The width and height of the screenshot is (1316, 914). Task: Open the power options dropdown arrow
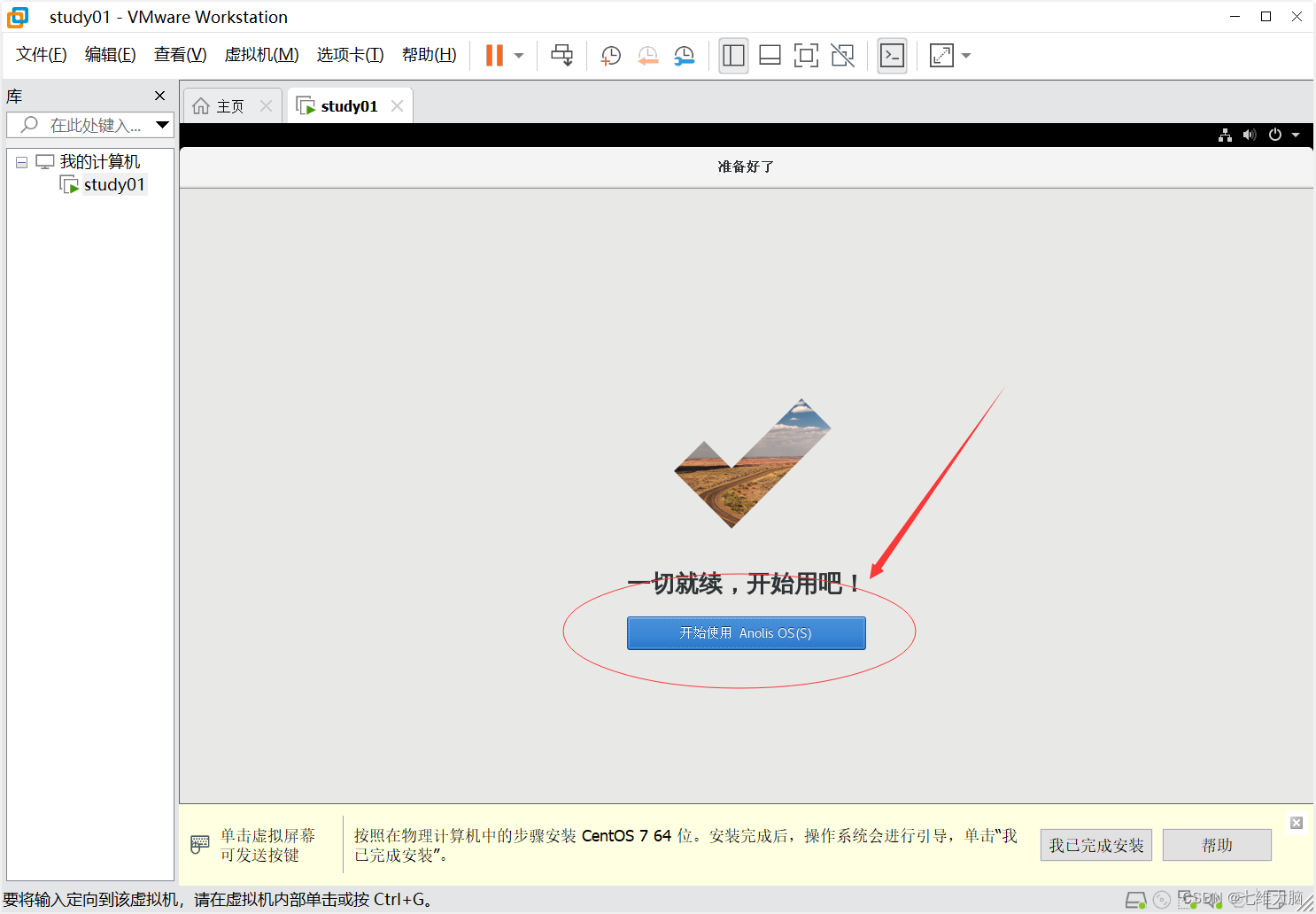click(519, 56)
